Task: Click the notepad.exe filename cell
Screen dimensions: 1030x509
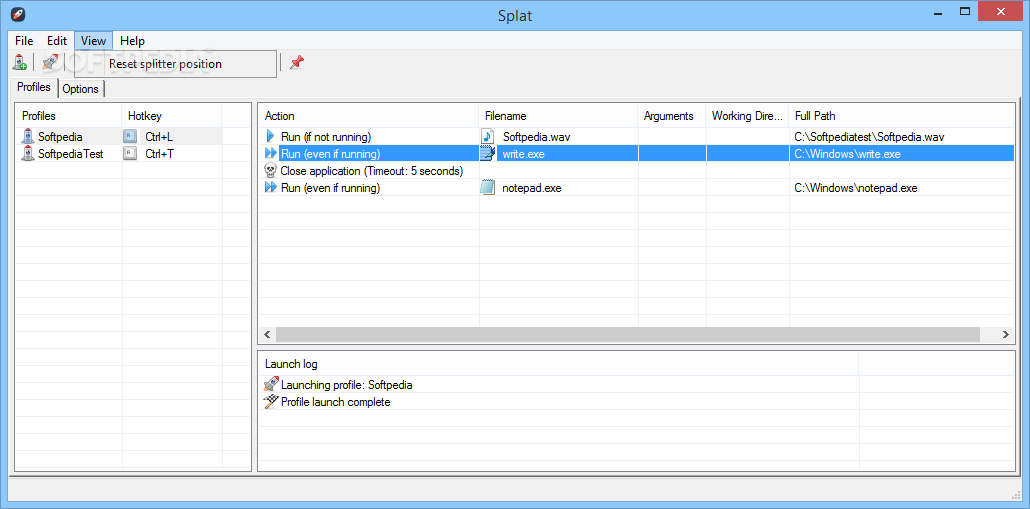Action: point(558,188)
